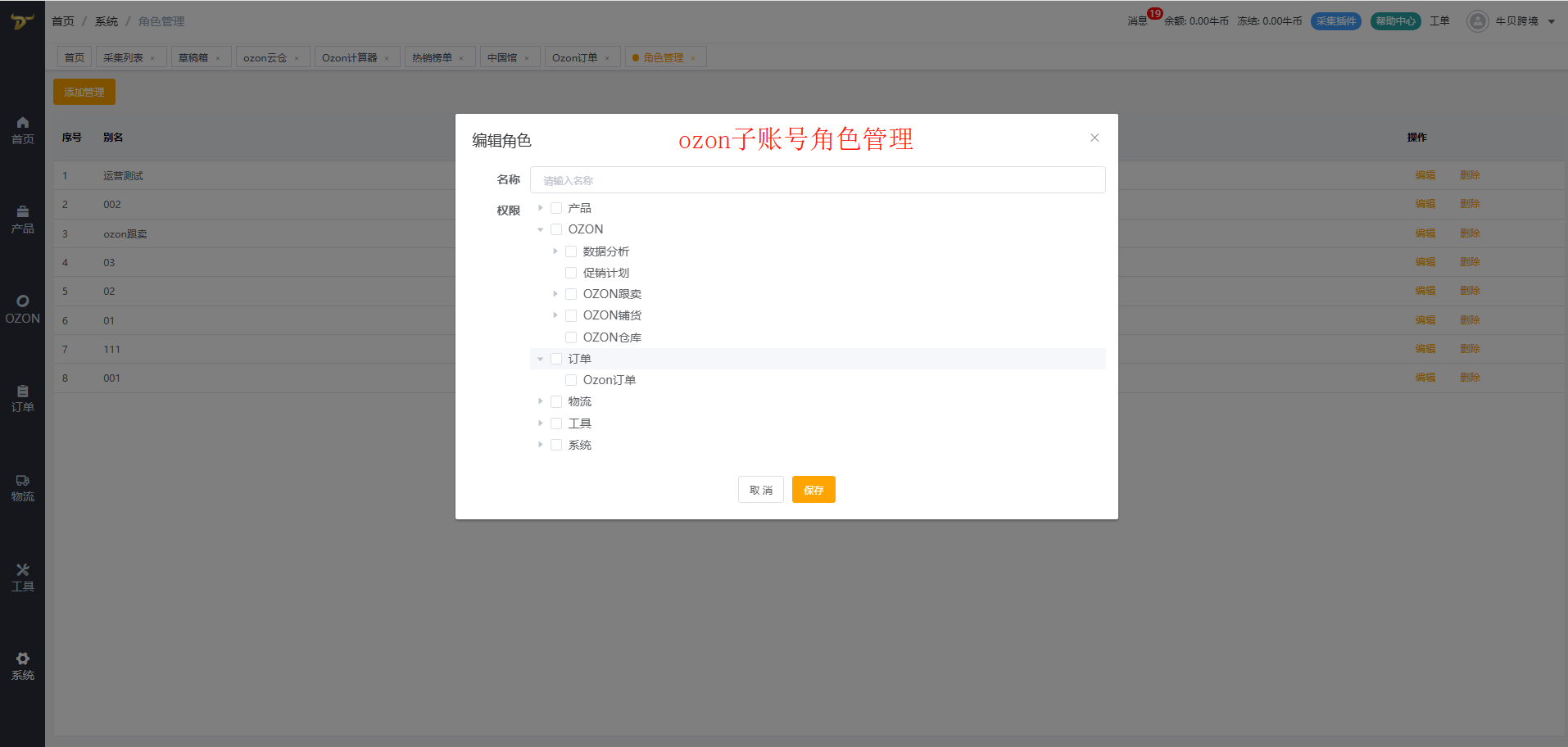Check the 数据分析 permission checkbox
The width and height of the screenshot is (1568, 747).
[x=571, y=251]
